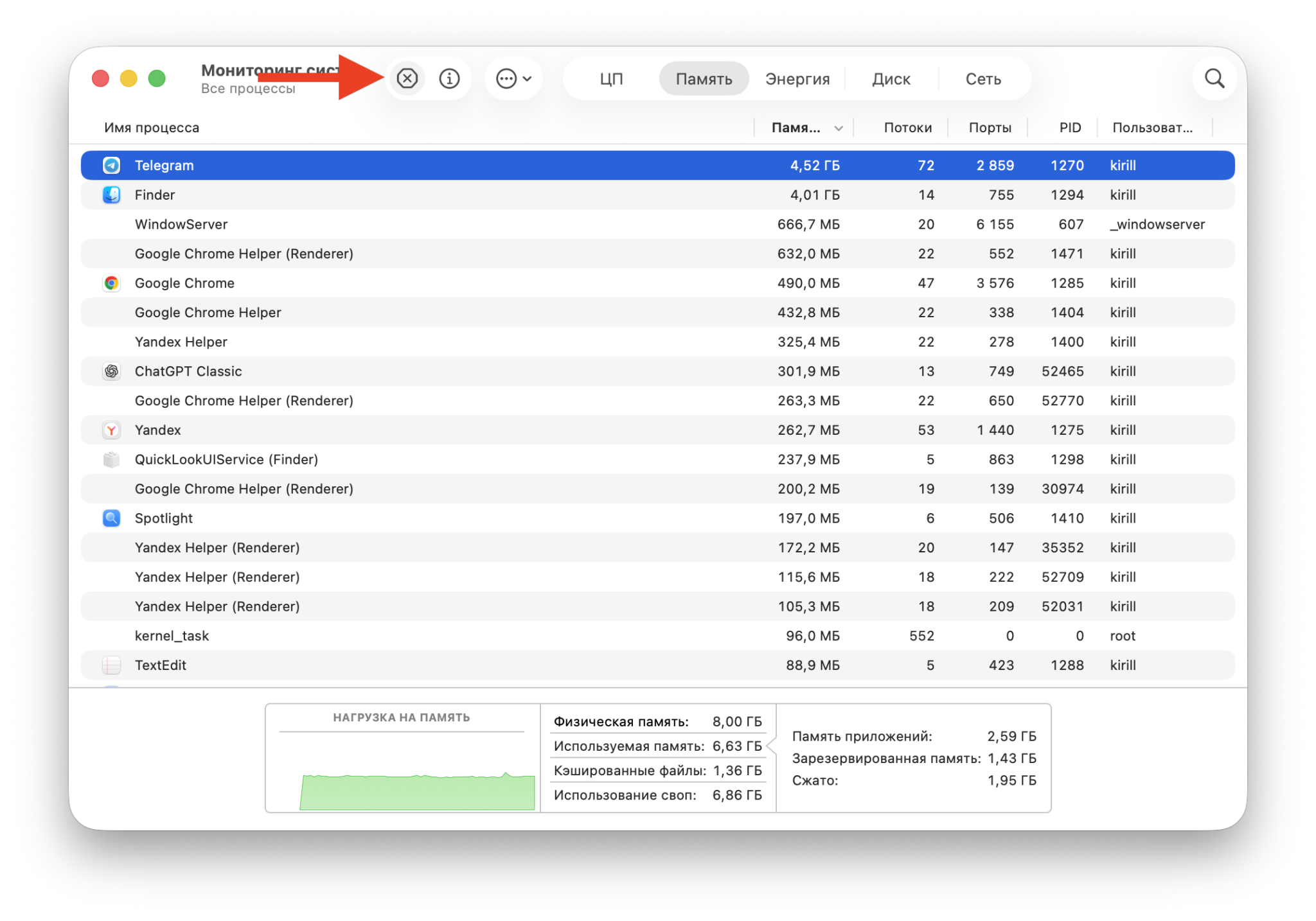Sort by PID column header

point(1070,128)
